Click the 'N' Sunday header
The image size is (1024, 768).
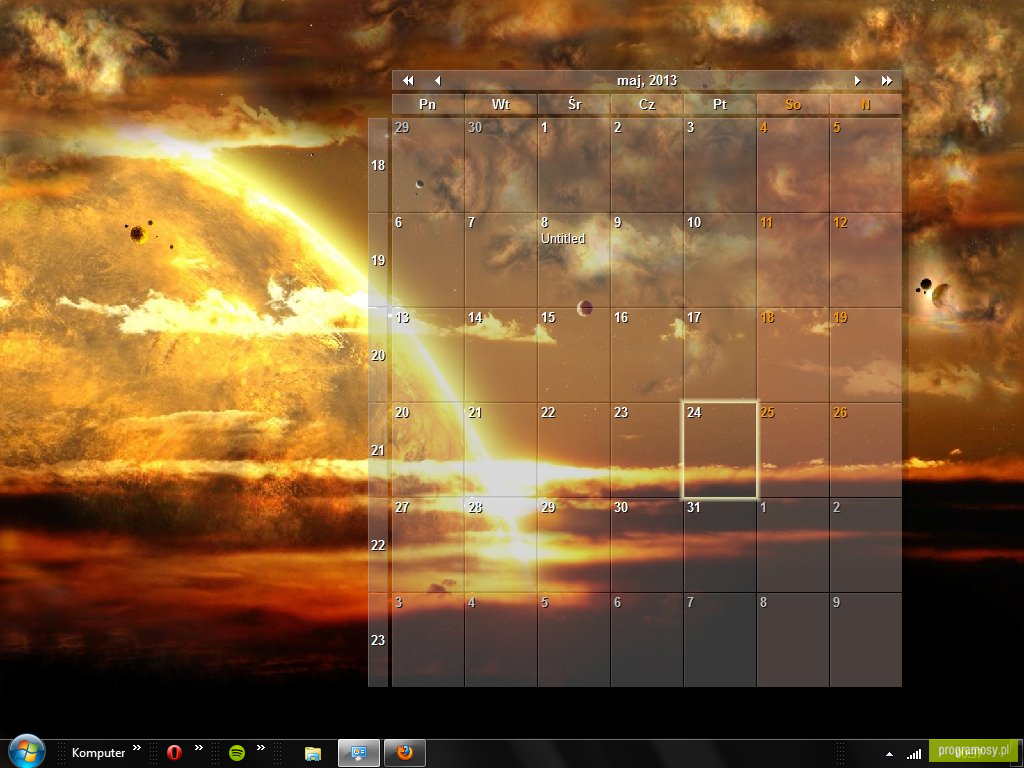pos(865,104)
